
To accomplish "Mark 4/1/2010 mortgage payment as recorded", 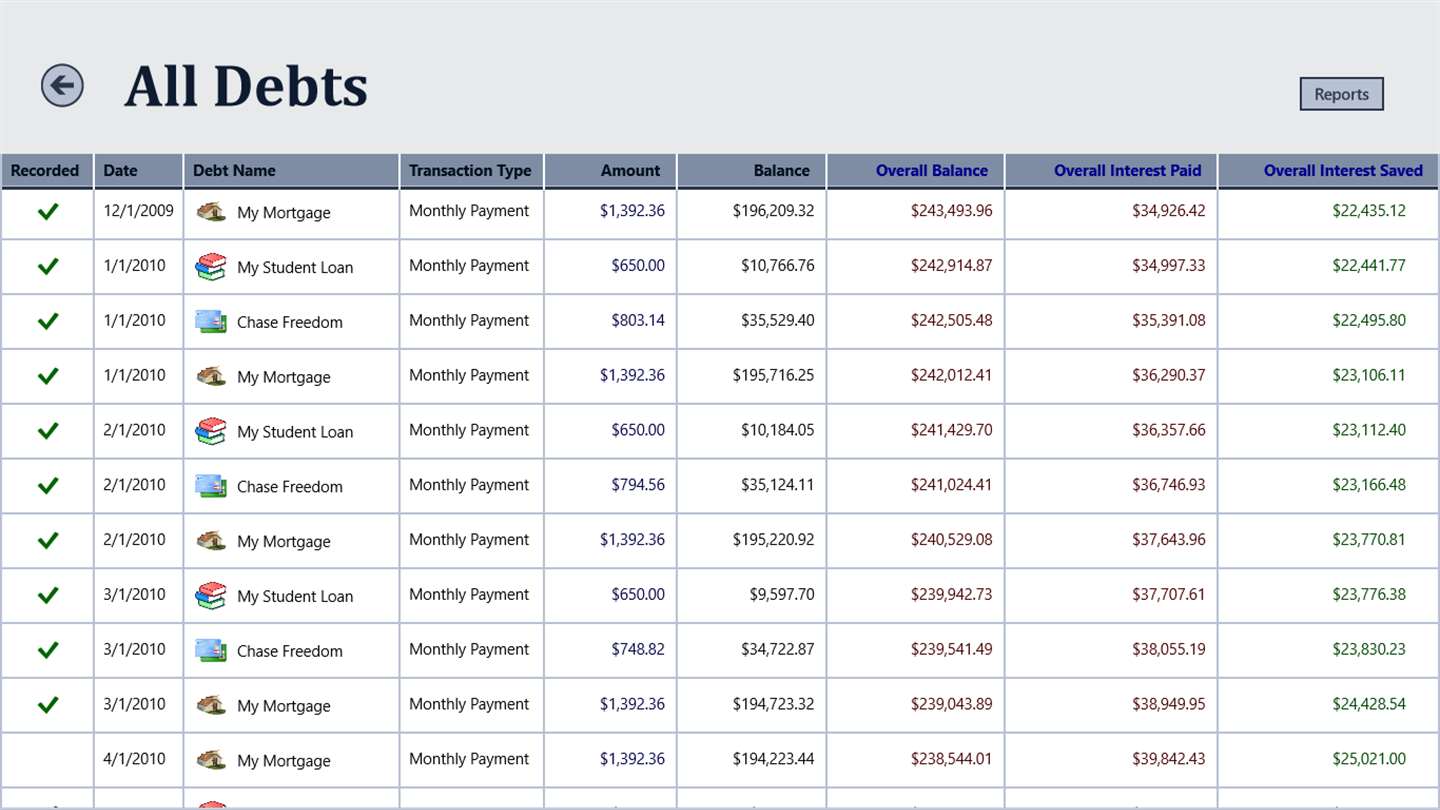I will (48, 760).
